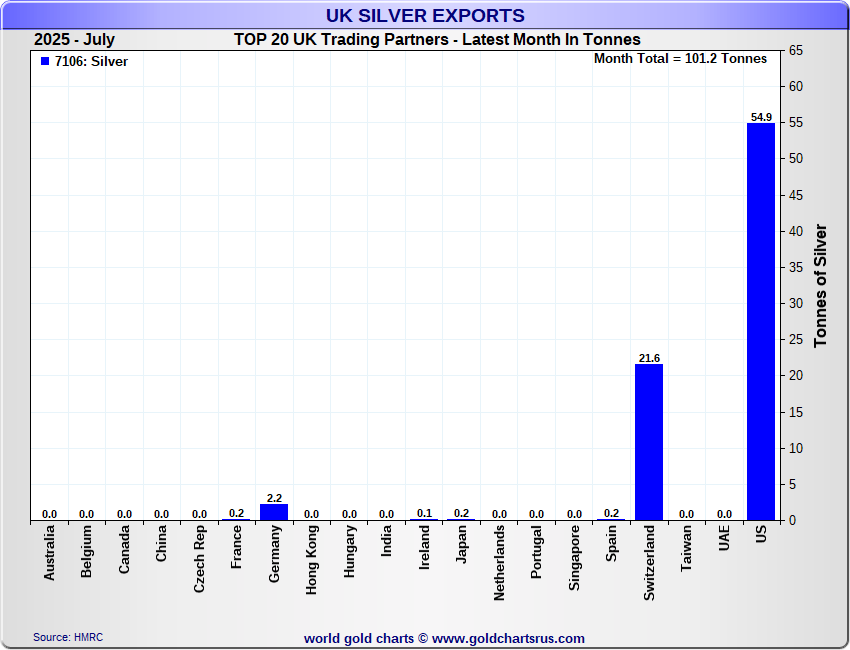The width and height of the screenshot is (850, 650).
Task: Click the 0.1 value above Ireland
Action: 424,513
